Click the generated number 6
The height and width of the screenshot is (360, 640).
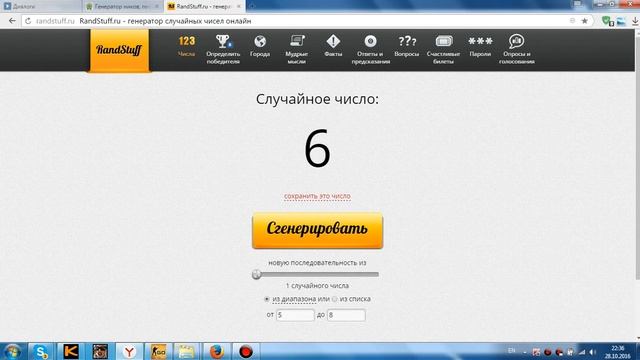[x=317, y=148]
